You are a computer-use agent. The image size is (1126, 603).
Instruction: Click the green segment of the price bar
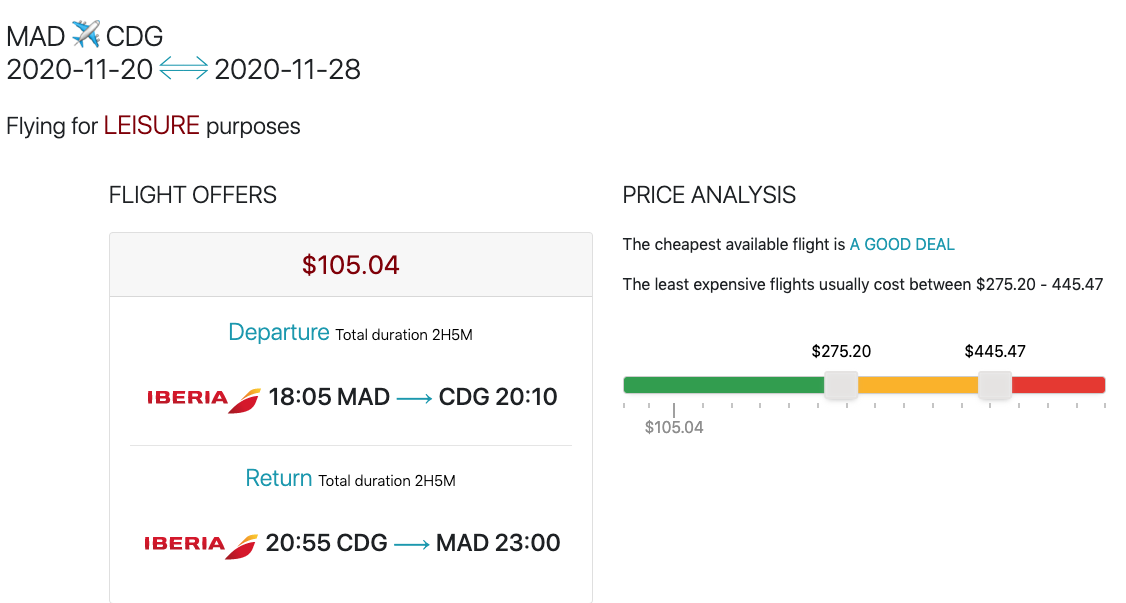(722, 385)
